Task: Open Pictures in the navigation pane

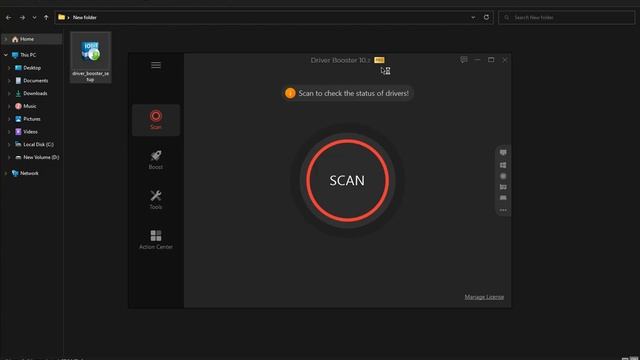Action: [32, 119]
